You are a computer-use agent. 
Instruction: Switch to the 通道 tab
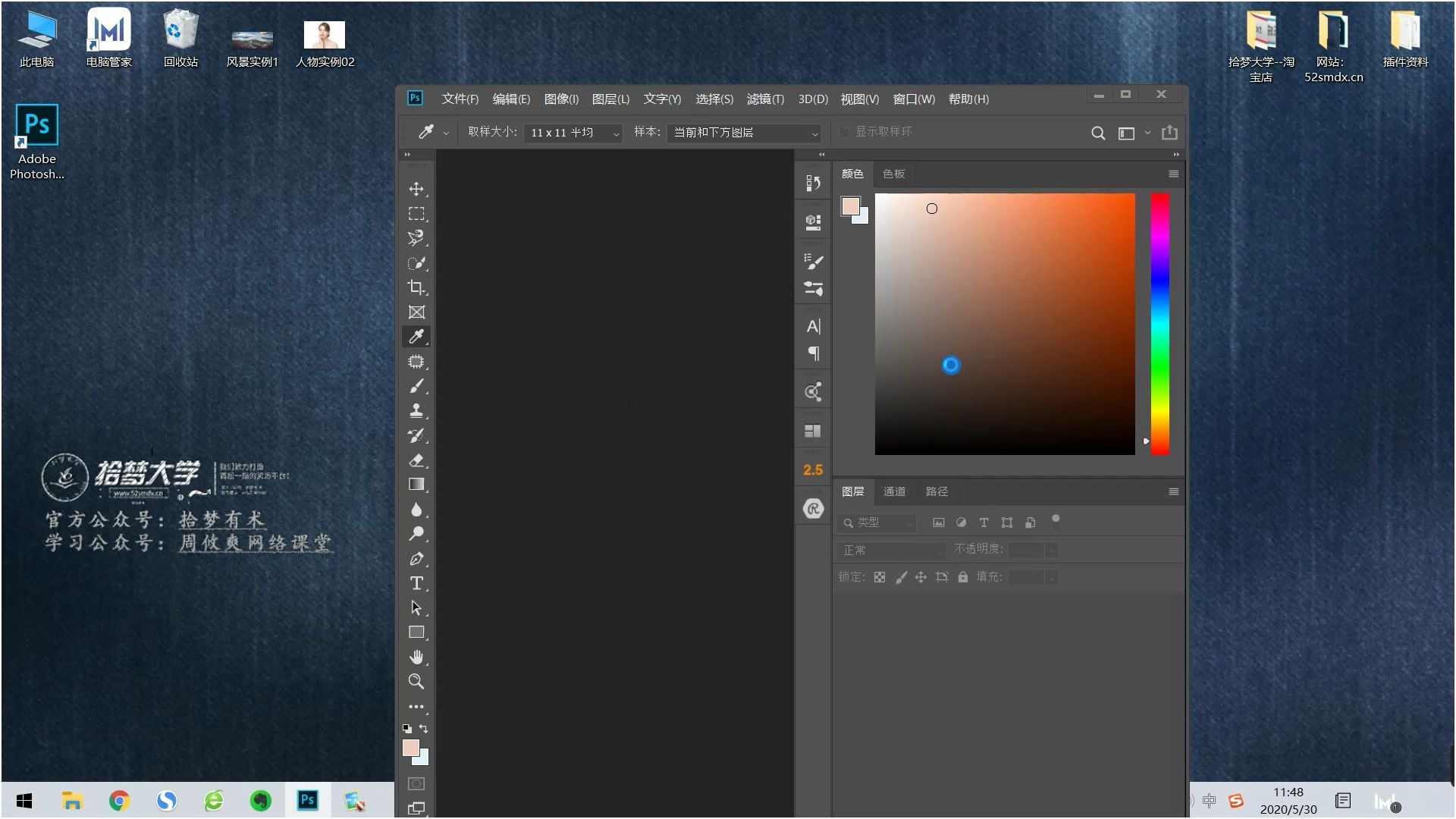coord(894,491)
